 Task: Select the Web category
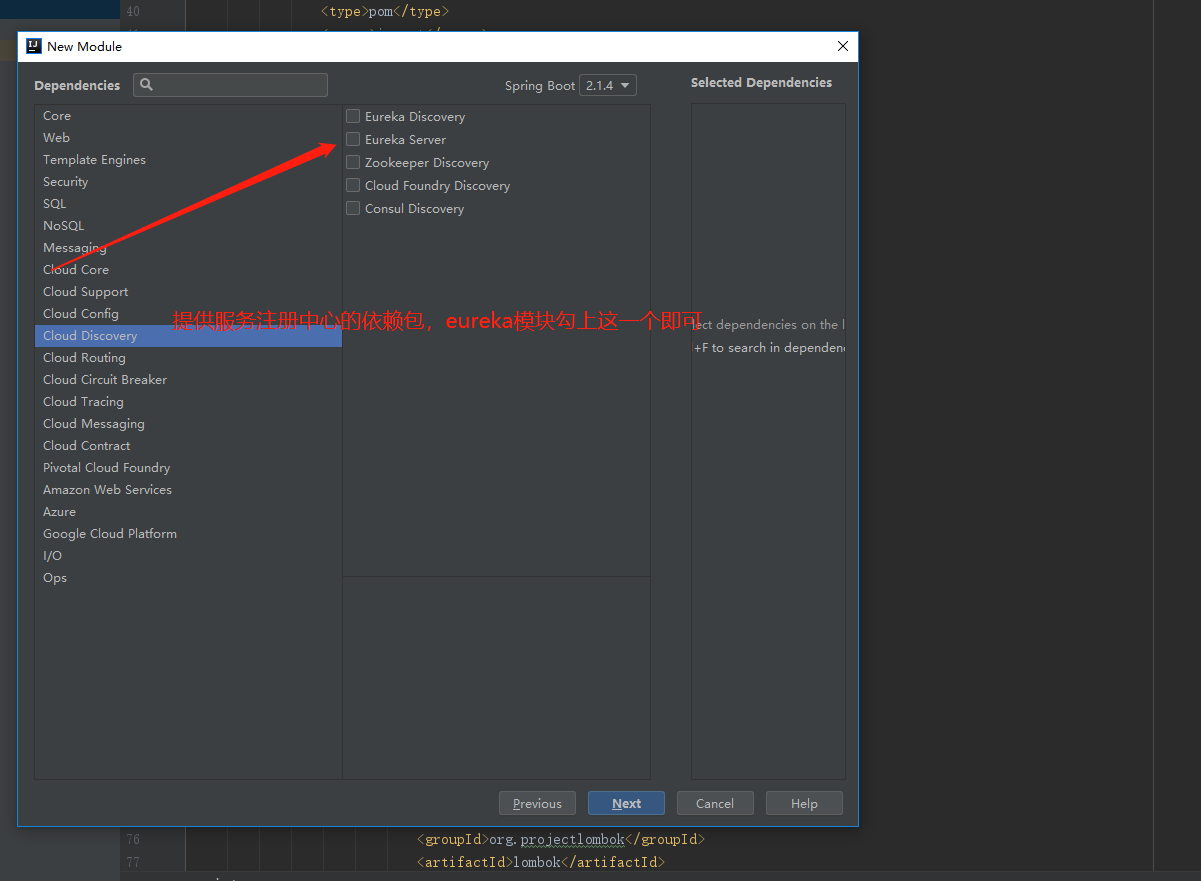(x=188, y=138)
